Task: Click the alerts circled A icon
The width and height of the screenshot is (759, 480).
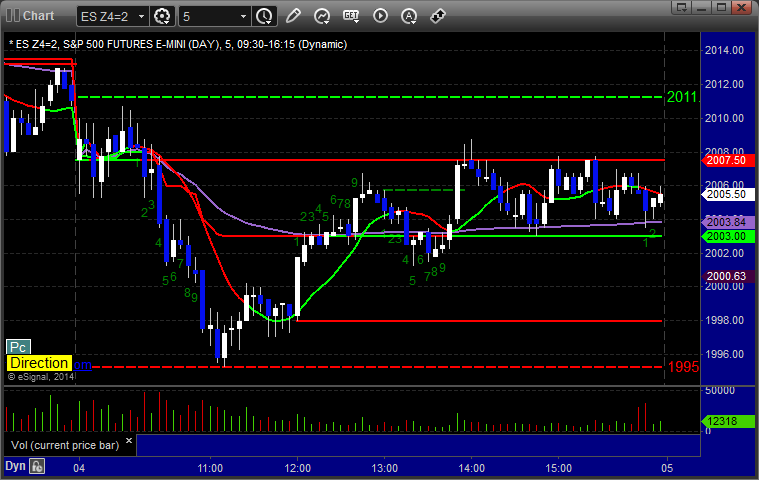Action: [x=409, y=16]
